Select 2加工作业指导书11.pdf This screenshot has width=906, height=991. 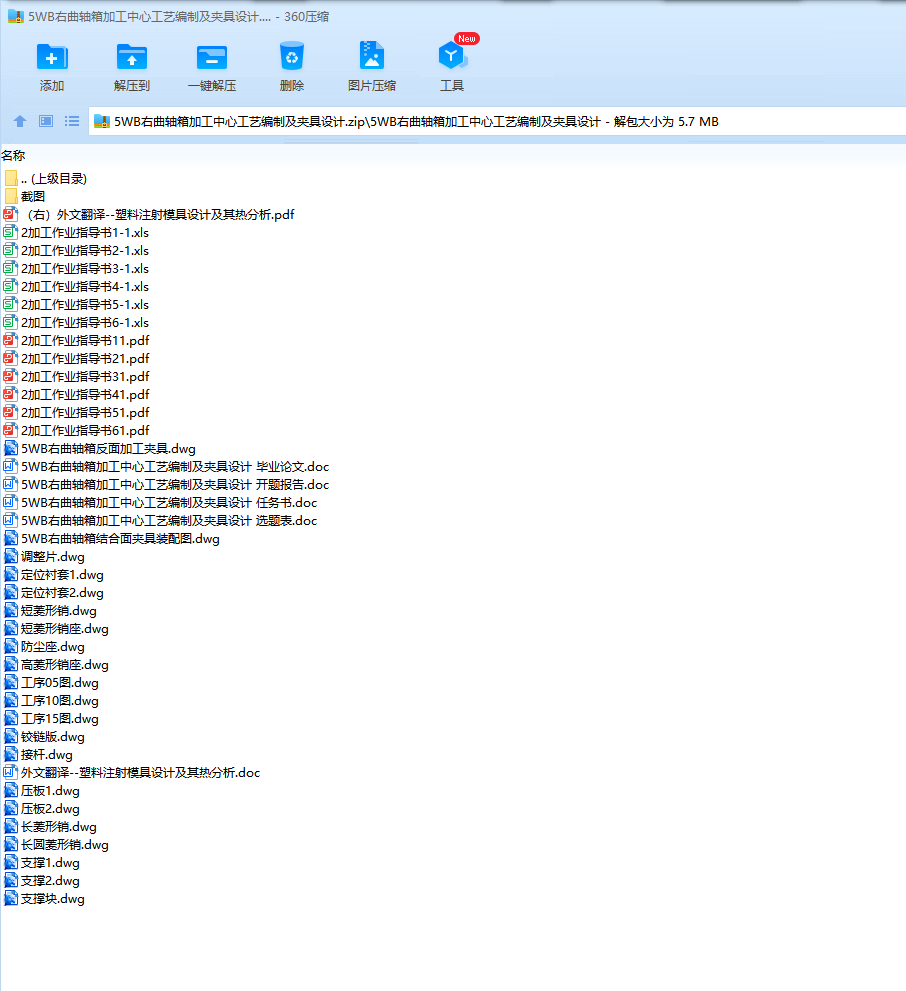(x=76, y=341)
